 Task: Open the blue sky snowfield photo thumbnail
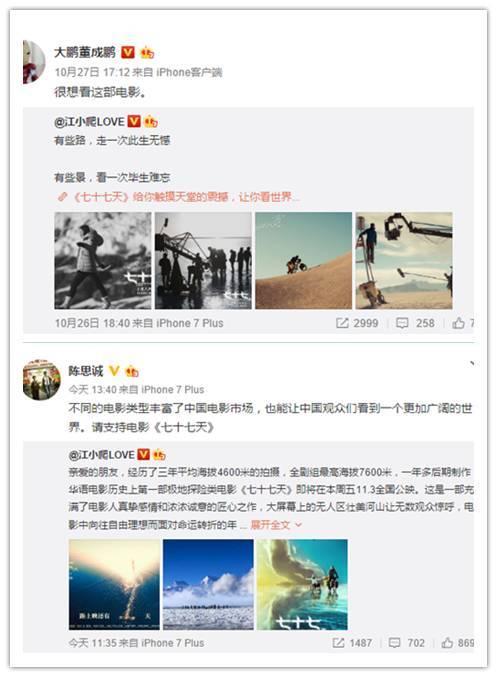[208, 585]
